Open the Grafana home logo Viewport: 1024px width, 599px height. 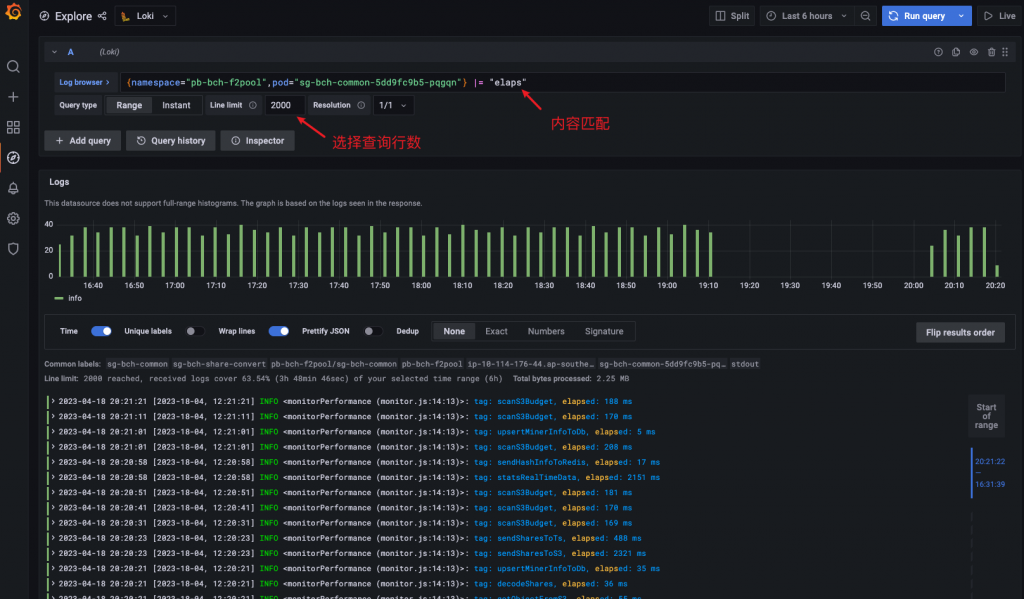13,12
